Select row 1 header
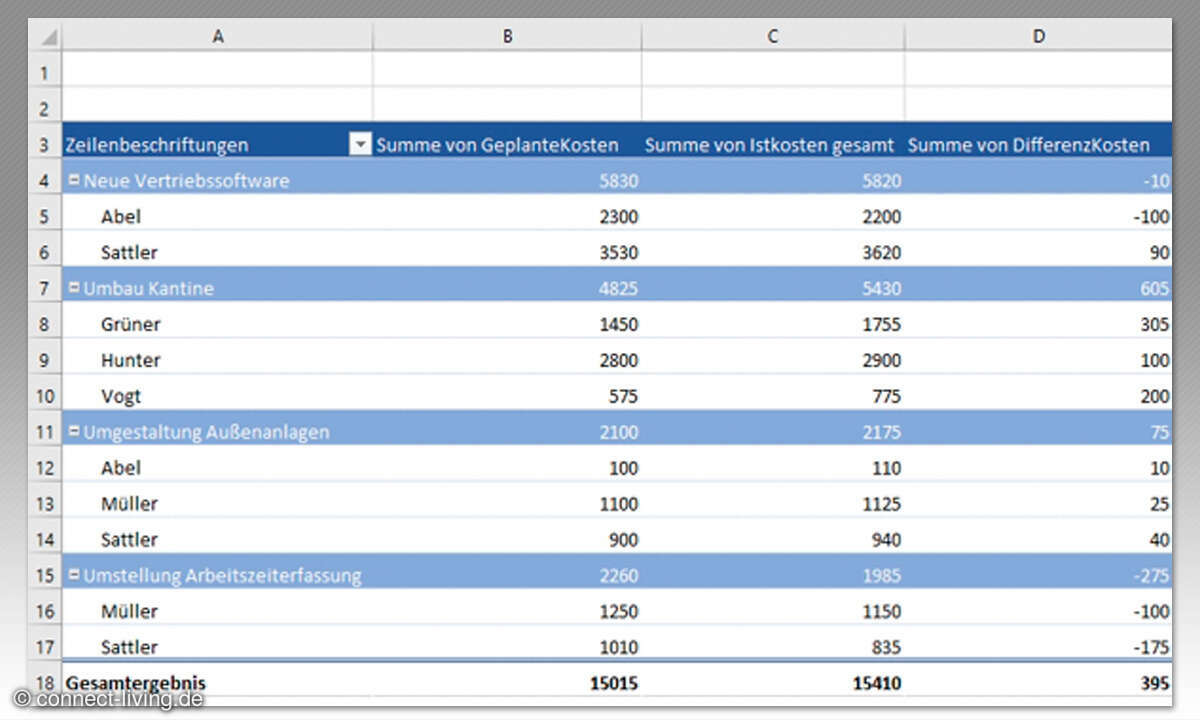Screen dimensions: 1200x720 coord(44,73)
